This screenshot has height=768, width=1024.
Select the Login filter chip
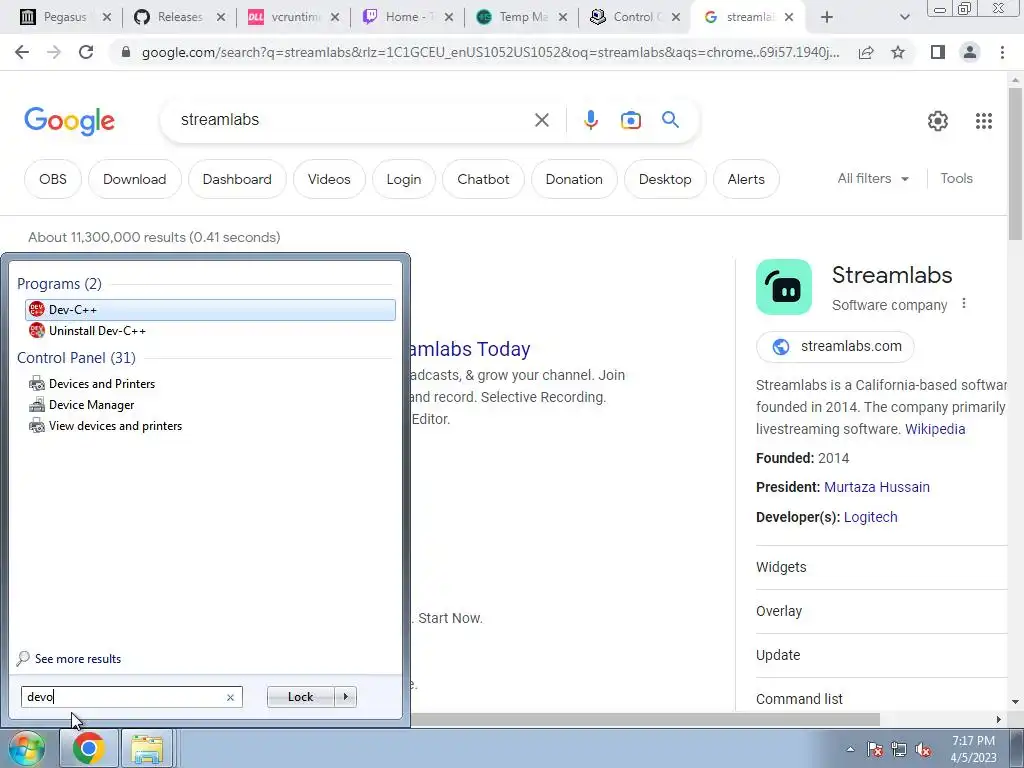click(x=404, y=179)
